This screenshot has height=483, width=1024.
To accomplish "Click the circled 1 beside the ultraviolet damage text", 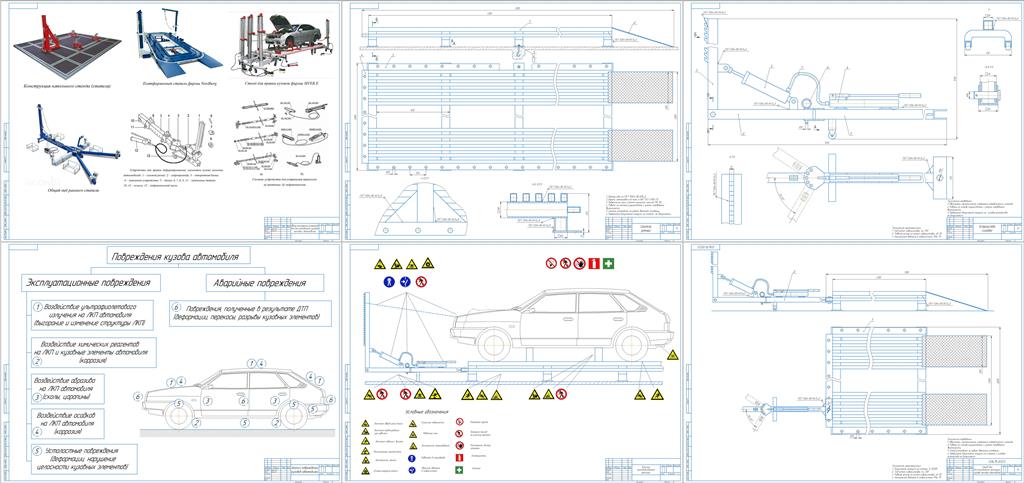I will [39, 307].
